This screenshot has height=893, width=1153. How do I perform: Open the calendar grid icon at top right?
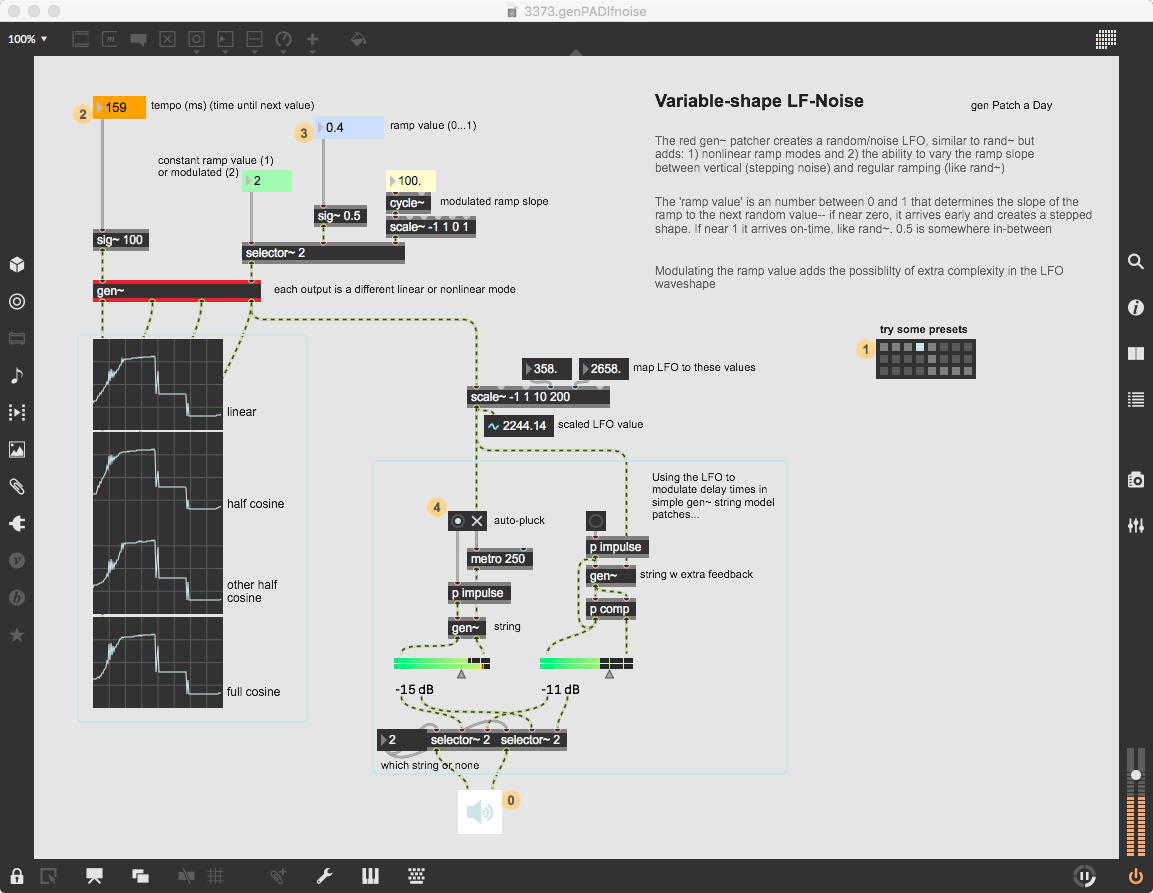1105,39
